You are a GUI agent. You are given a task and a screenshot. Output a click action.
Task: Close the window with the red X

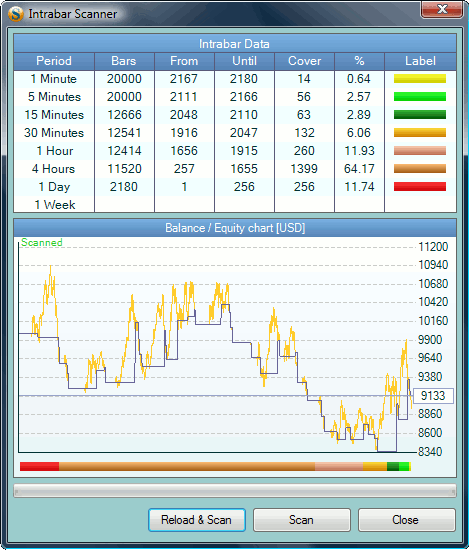click(x=442, y=9)
